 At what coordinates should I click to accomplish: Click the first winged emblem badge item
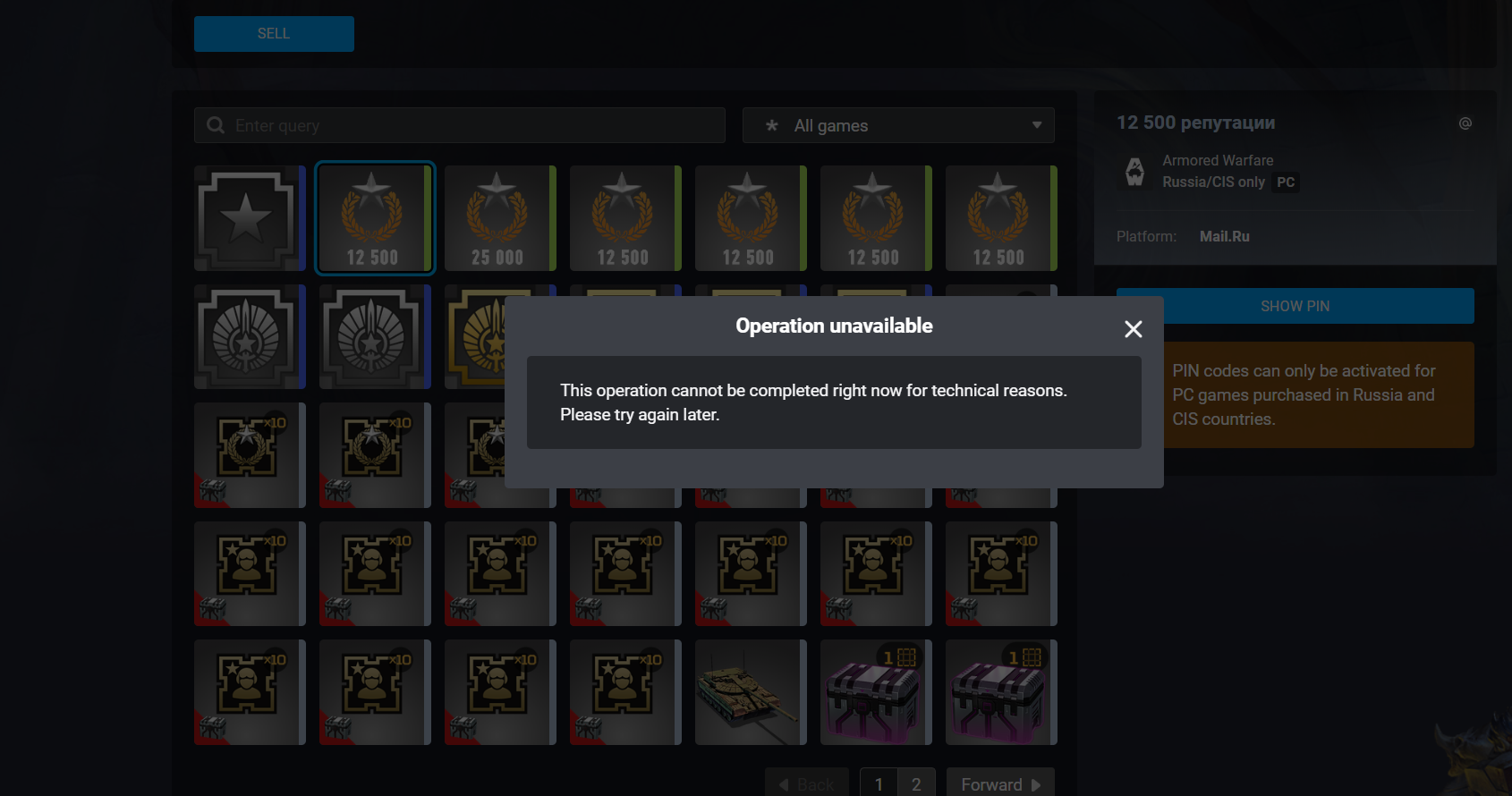250,337
